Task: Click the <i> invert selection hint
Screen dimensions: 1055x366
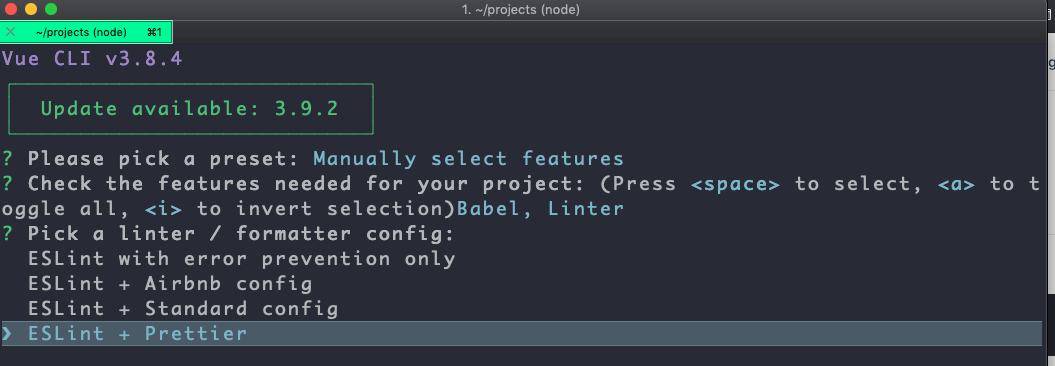Action: click(x=163, y=209)
